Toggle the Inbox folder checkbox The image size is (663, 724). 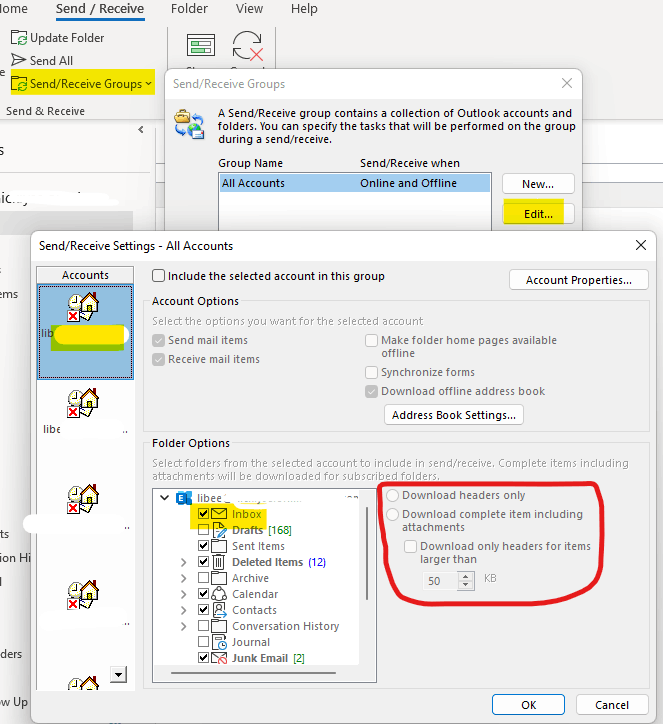click(203, 513)
